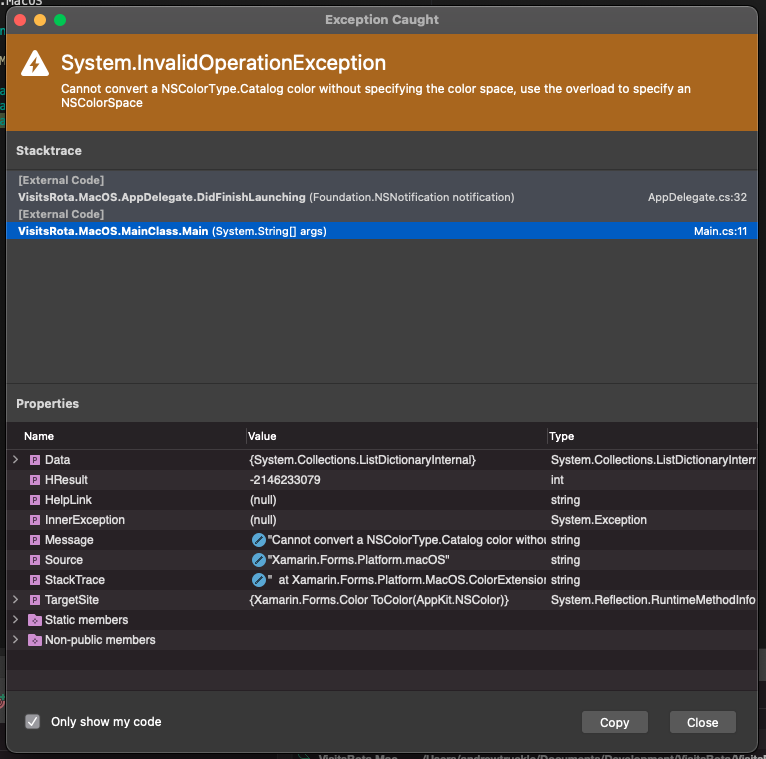Screen dimensions: 766x759
Task: Click the pencil icon beside Source value
Action: pos(259,560)
